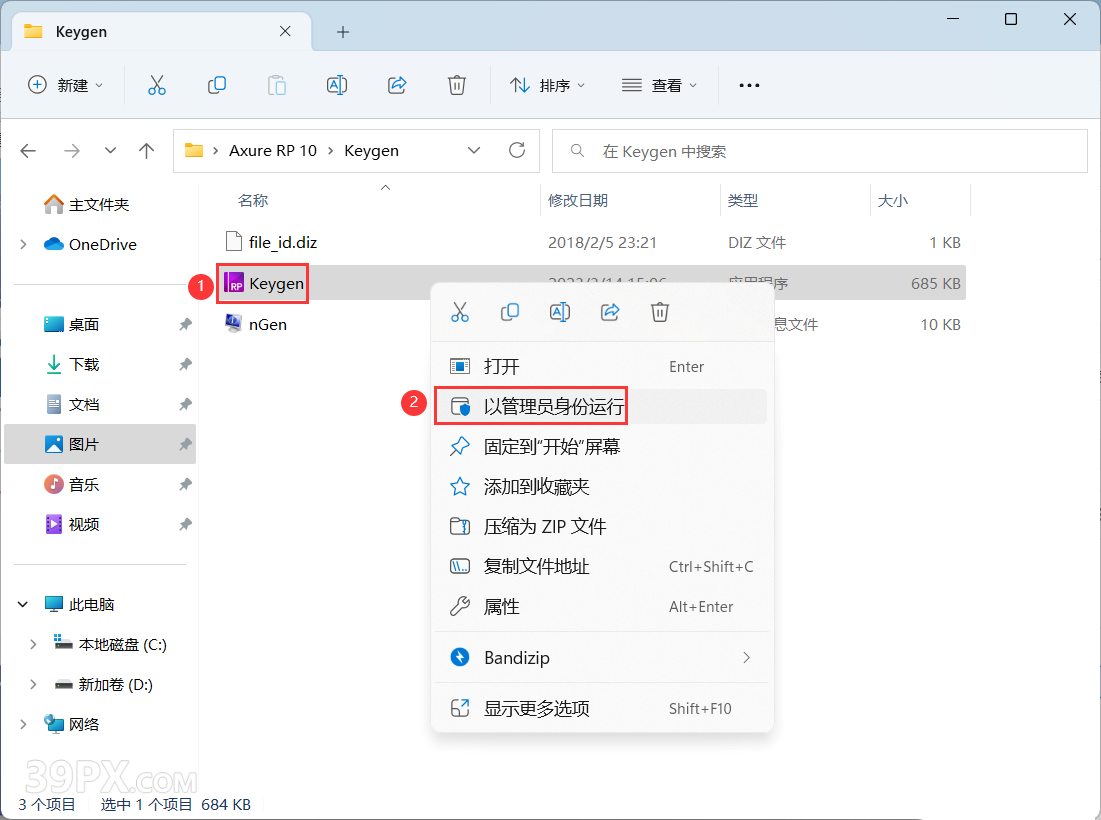Expand the 本地磁盘 (C:) node
The height and width of the screenshot is (820, 1101).
pyautogui.click(x=33, y=644)
